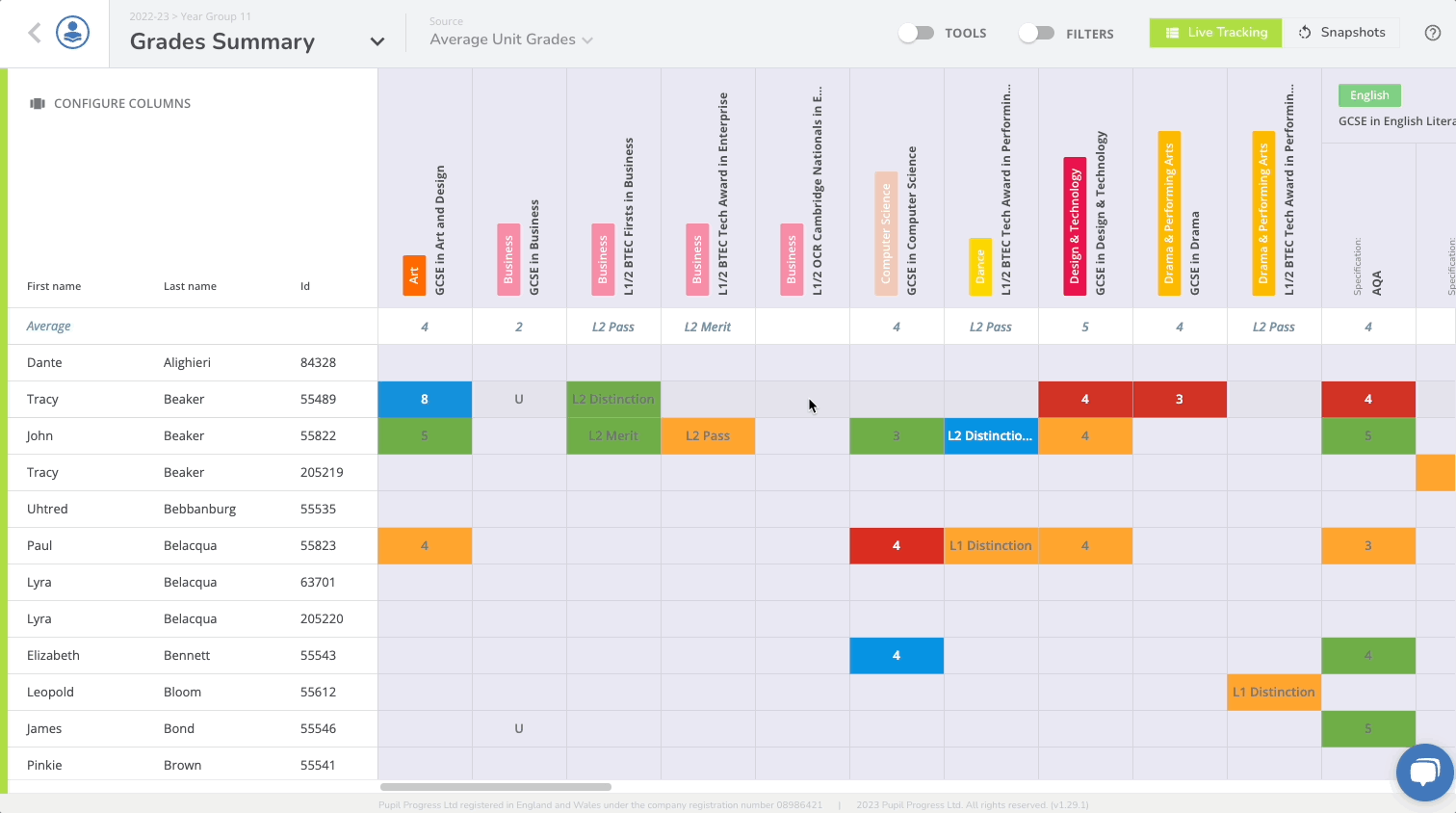Click John Beaker's L2 Distinction Dance cell
1456x813 pixels.
click(x=991, y=435)
